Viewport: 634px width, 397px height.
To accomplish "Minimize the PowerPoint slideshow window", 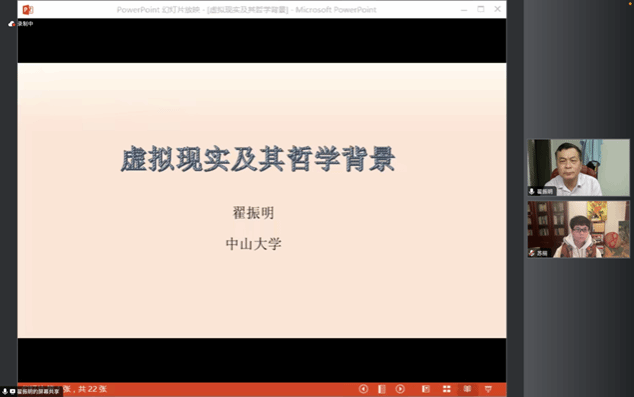I will (464, 9).
